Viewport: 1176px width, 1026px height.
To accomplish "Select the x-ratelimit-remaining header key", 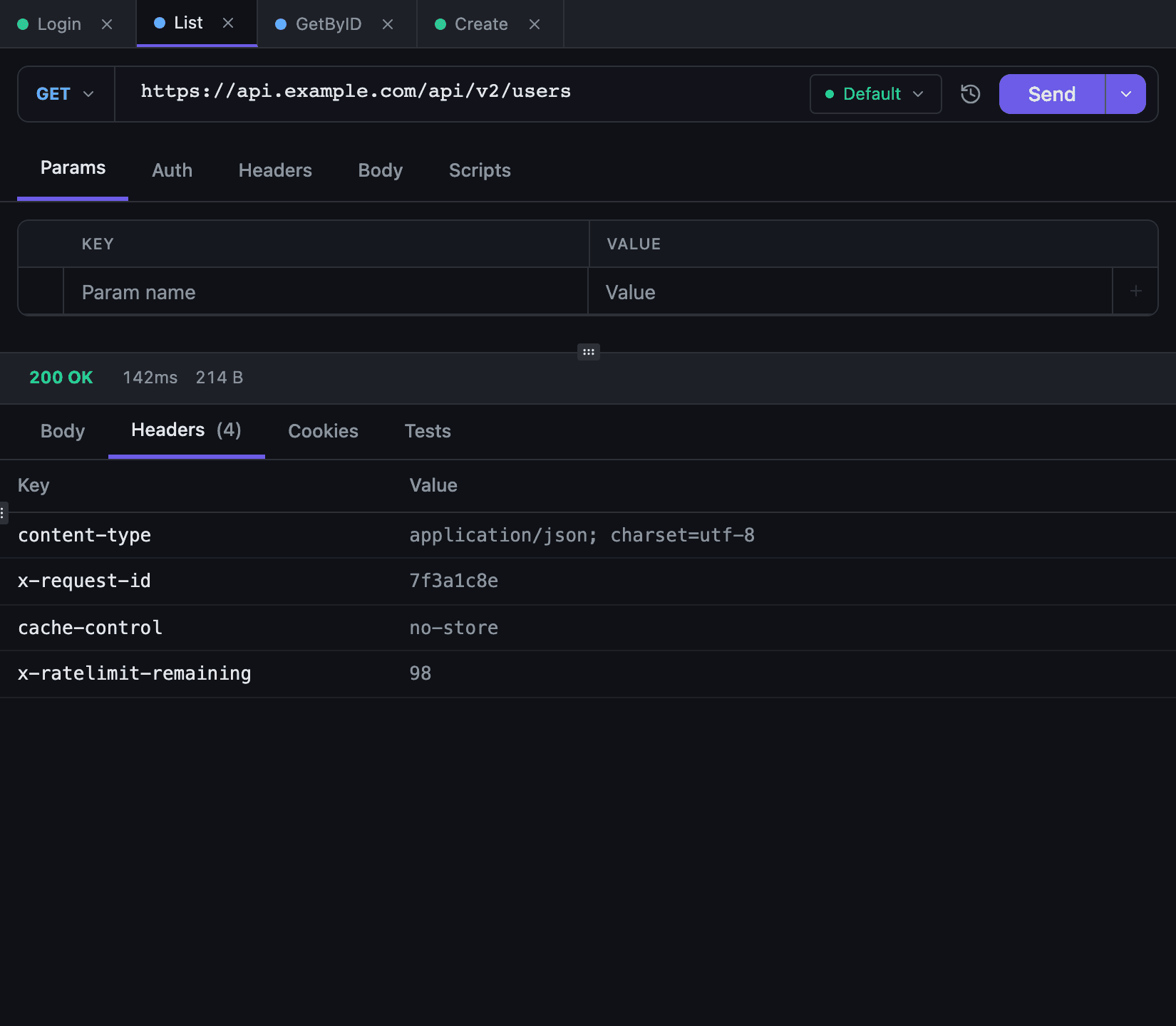I will (134, 673).
